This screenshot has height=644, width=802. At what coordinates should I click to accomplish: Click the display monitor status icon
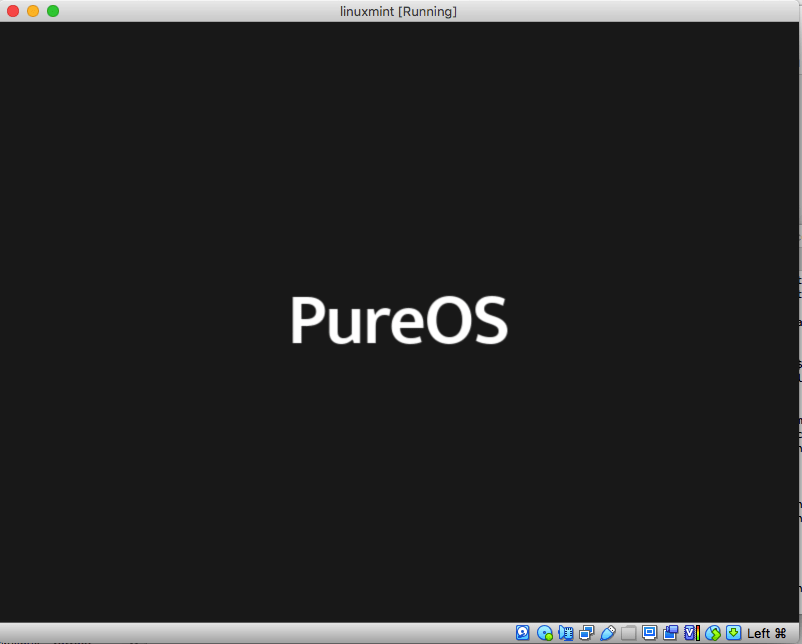click(x=650, y=633)
